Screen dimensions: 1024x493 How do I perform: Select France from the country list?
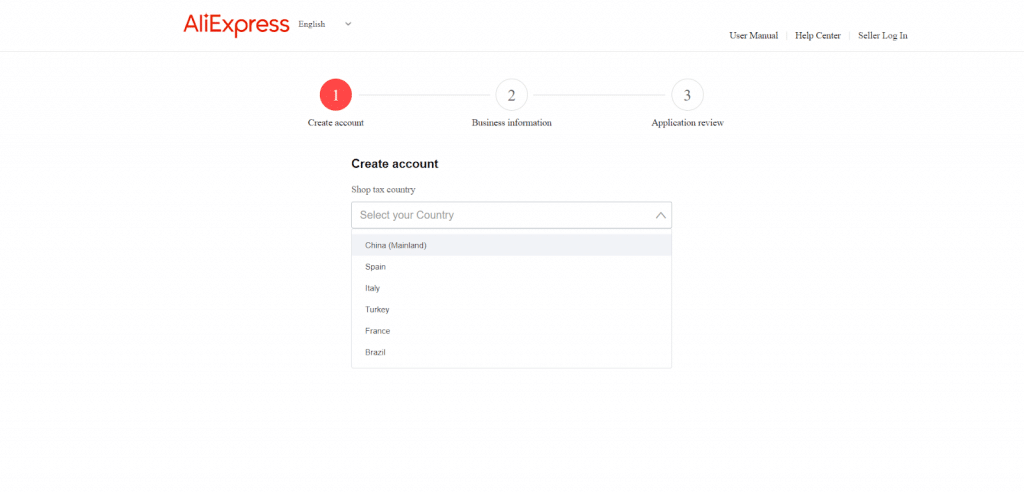(377, 331)
